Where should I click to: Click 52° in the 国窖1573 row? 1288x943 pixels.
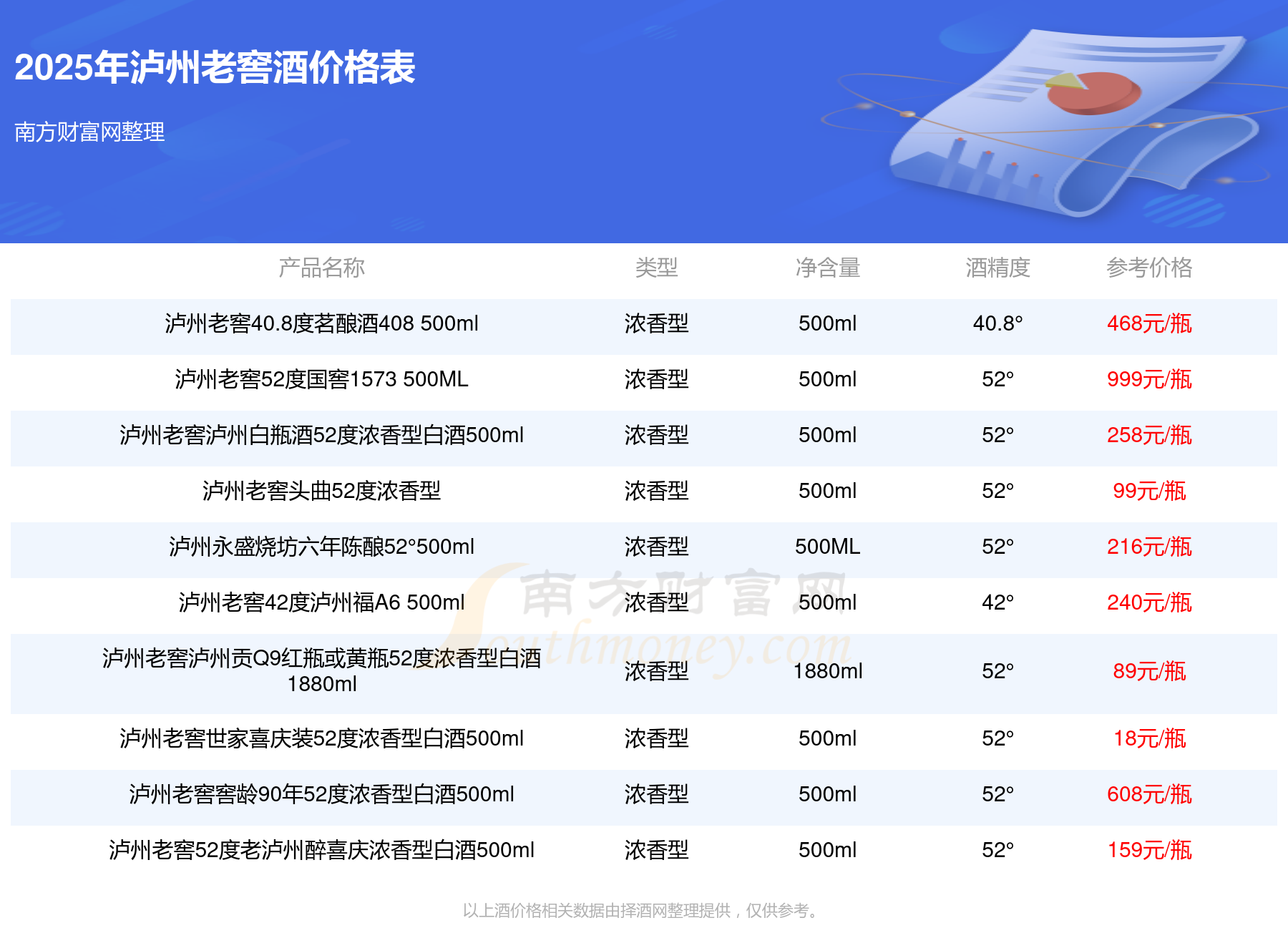click(997, 379)
